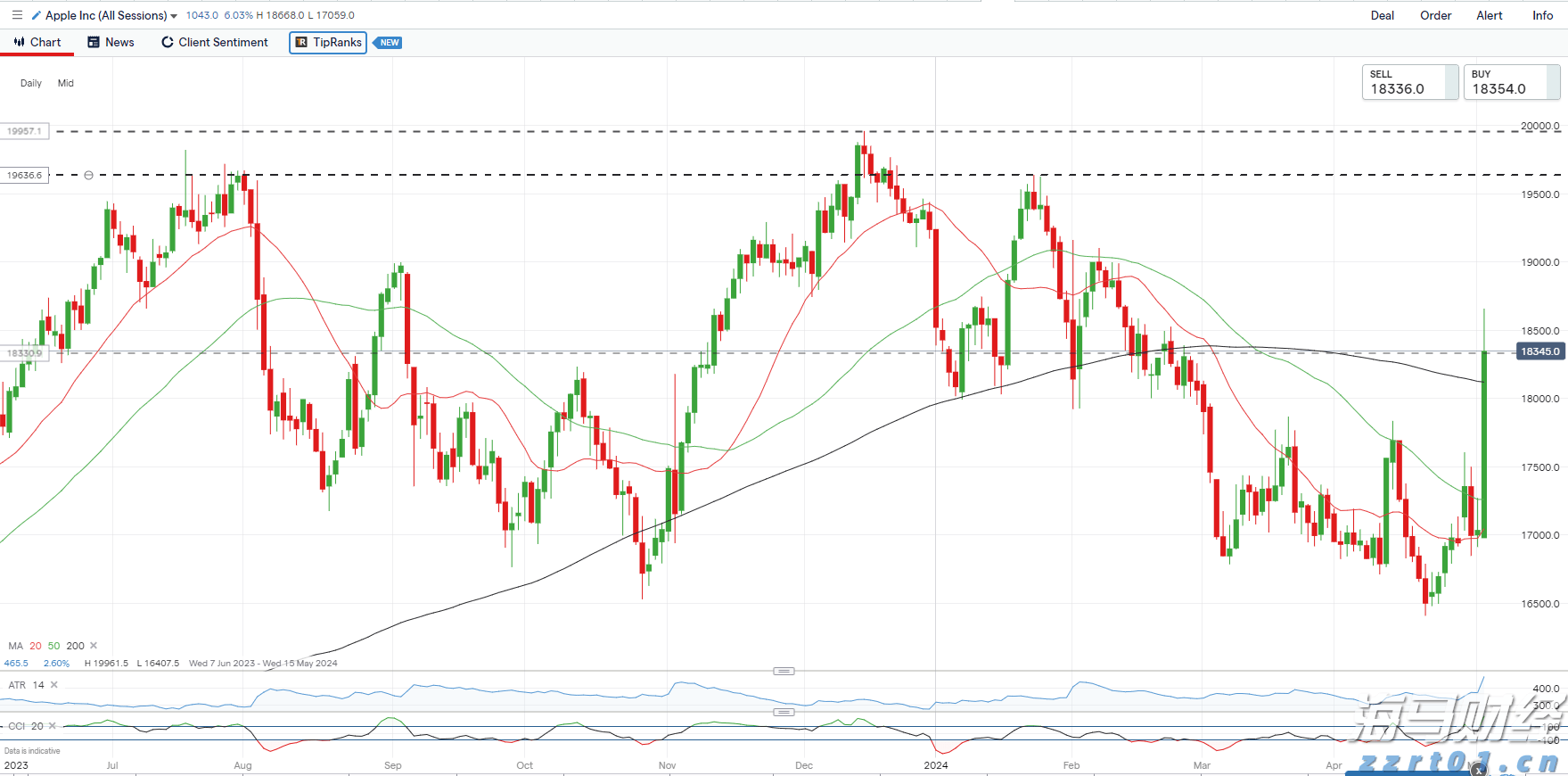Click the Client Sentiment circular icon
1568x776 pixels.
click(167, 42)
